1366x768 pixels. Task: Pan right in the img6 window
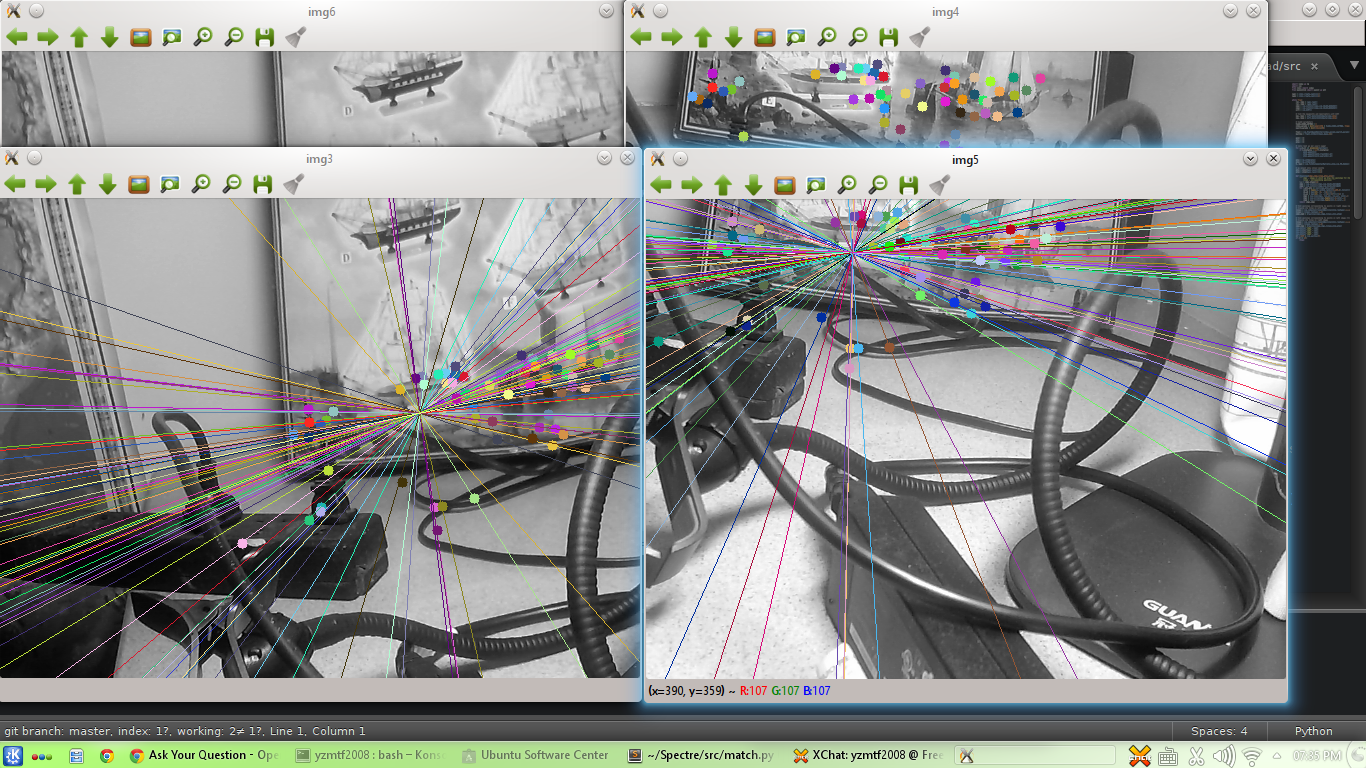coord(48,37)
